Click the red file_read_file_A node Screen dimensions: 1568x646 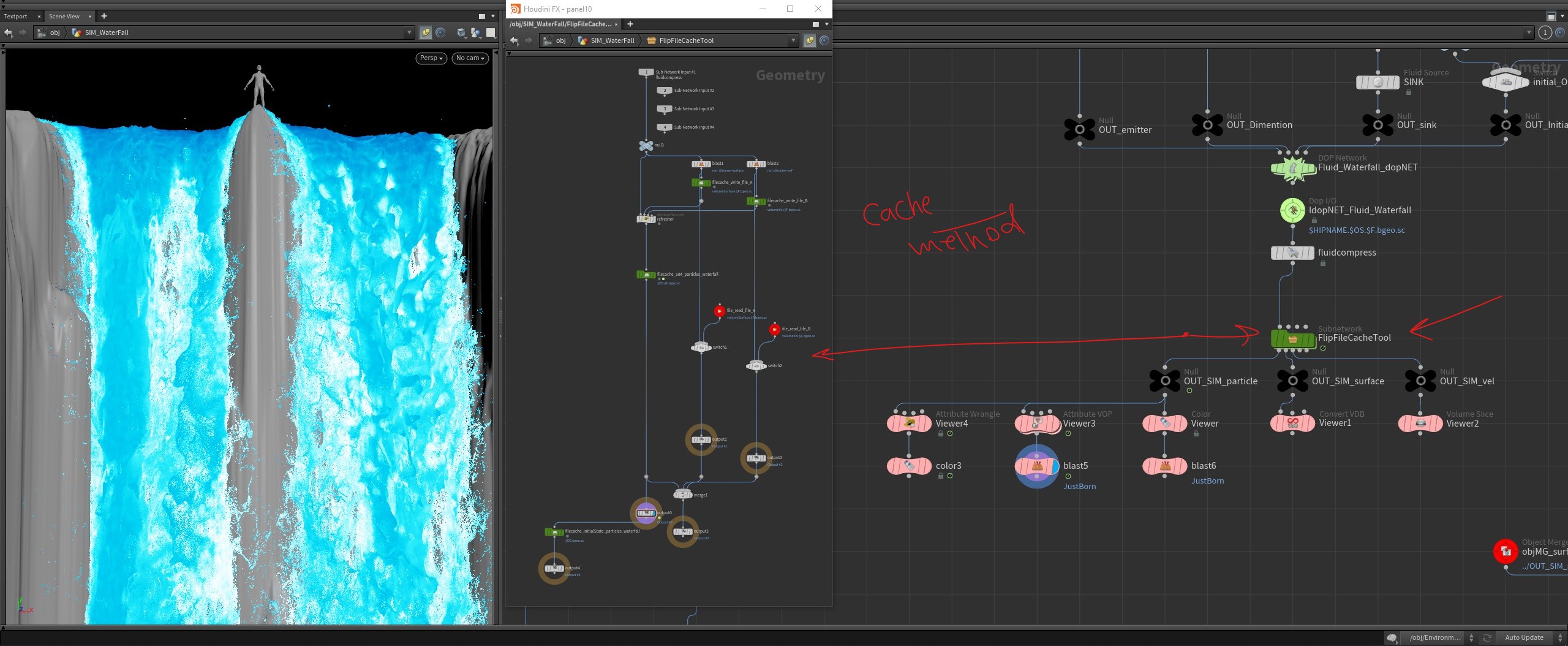click(x=719, y=311)
